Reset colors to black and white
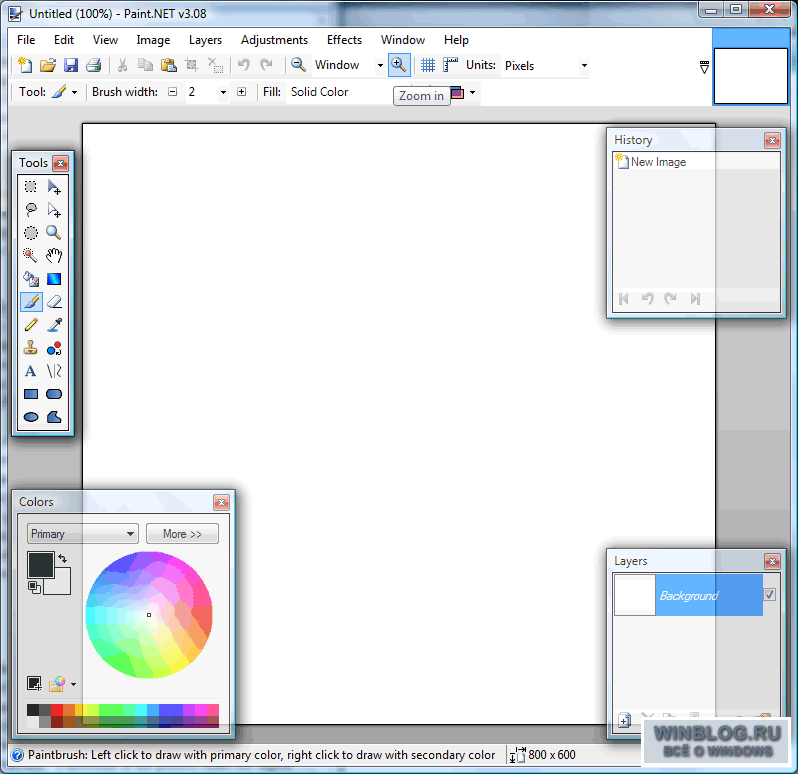798x774 pixels. point(34,587)
